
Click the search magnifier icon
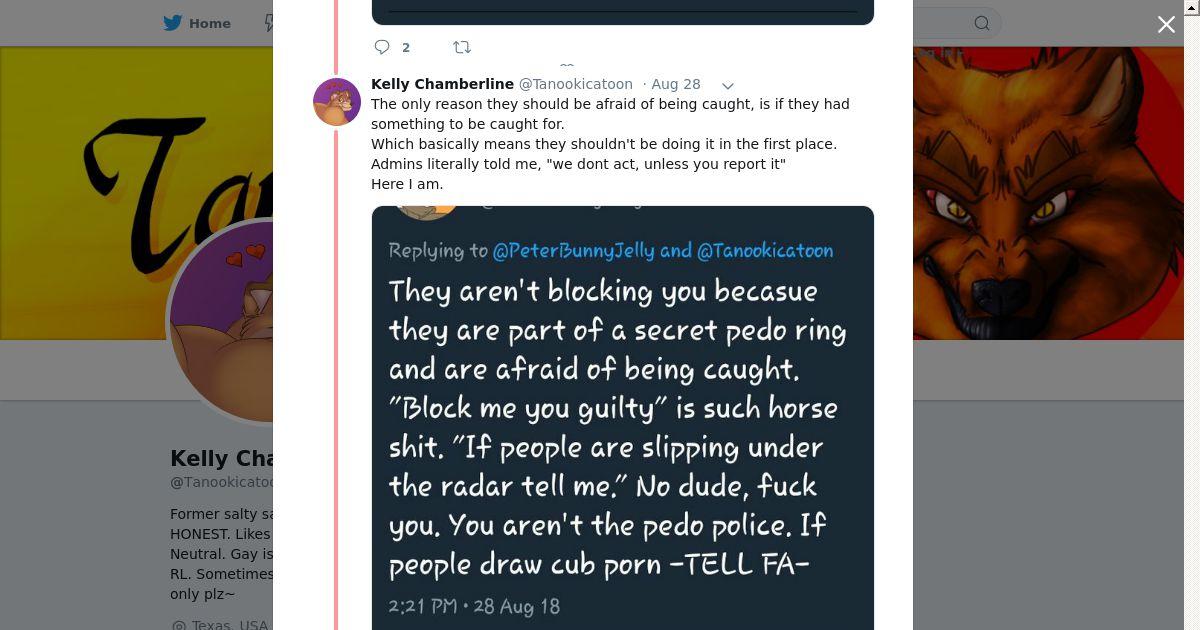tap(982, 23)
